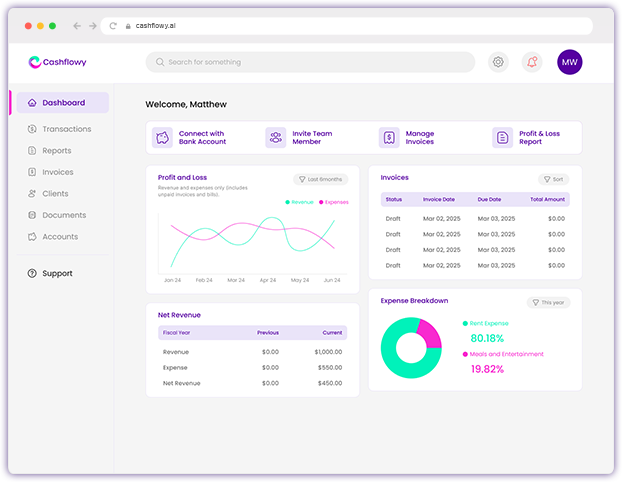Open the Sort dropdown in Invoices

(x=553, y=179)
